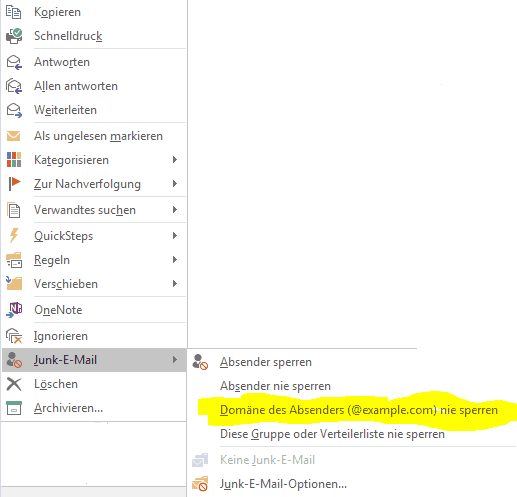Expand the Kategorisieren submenu arrow

pos(175,160)
